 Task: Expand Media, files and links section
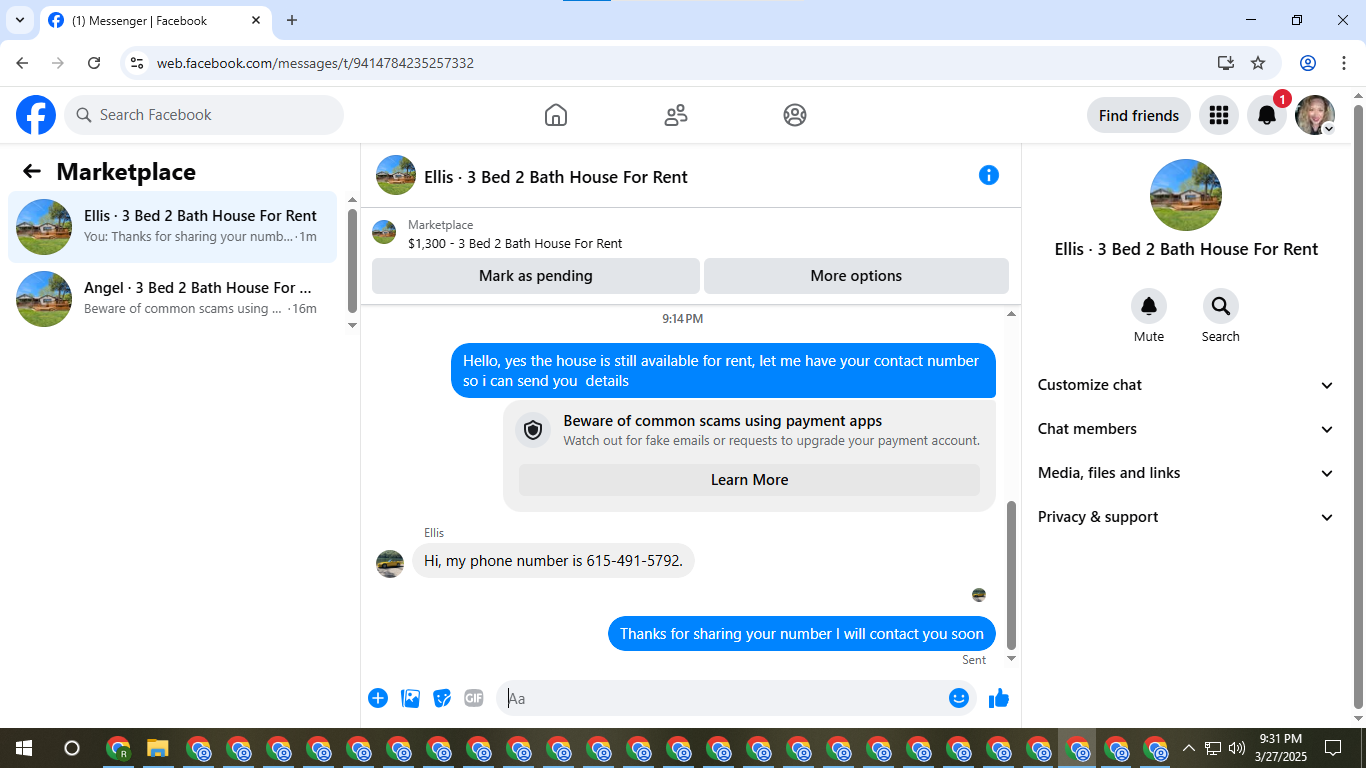[x=1186, y=473]
